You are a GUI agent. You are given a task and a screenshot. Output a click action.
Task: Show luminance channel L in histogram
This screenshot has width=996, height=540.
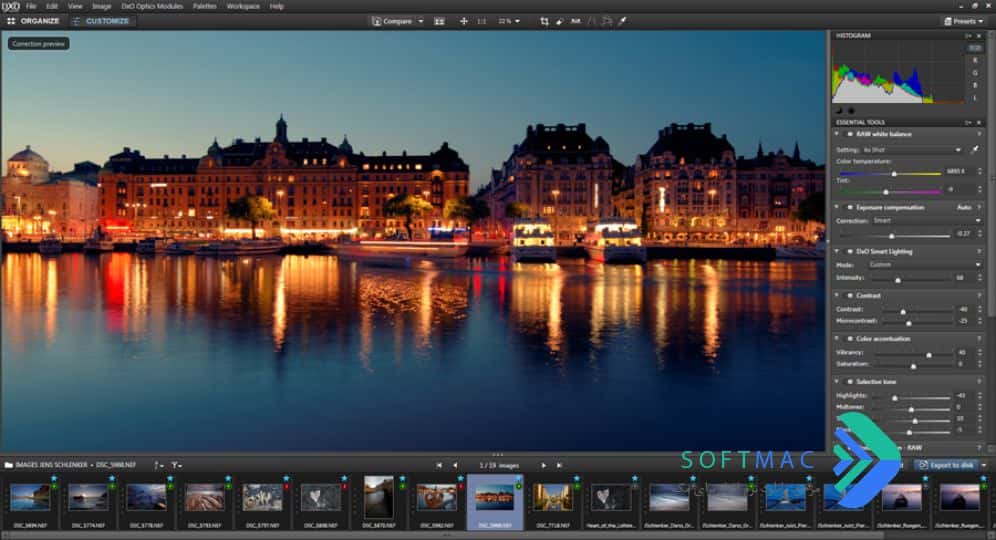[975, 98]
